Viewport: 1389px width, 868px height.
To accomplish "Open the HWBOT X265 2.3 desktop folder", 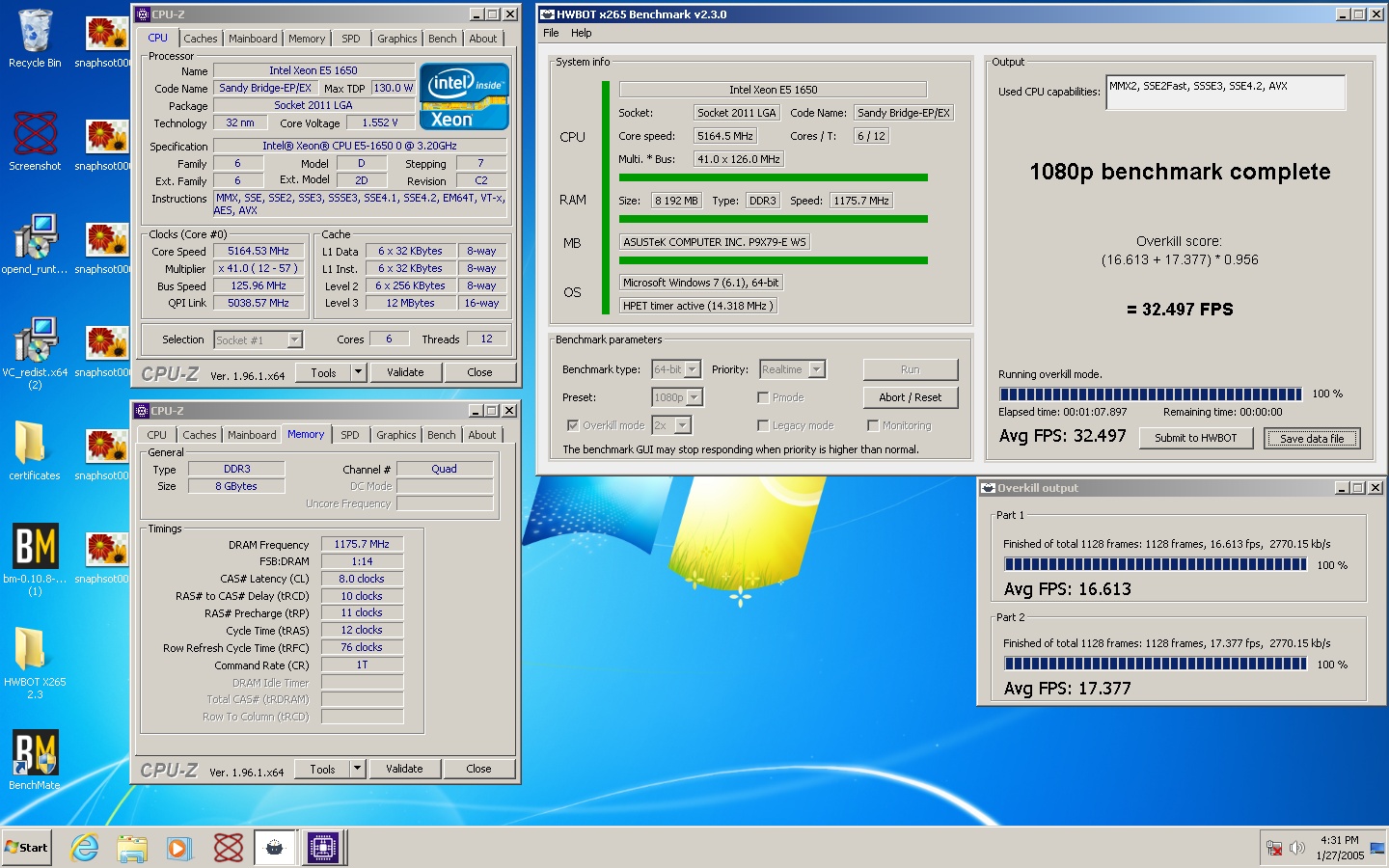I will (x=35, y=663).
